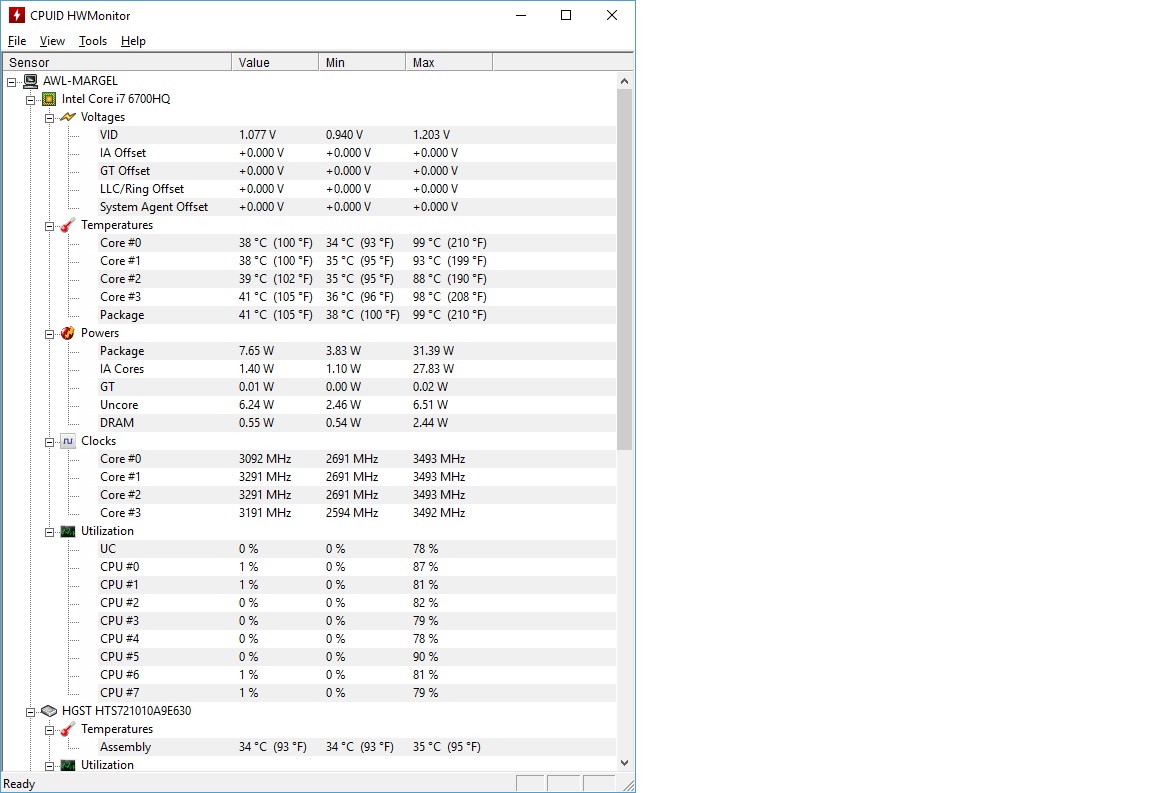Screen dimensions: 1152x793
Task: Click the Value column header
Action: click(275, 62)
